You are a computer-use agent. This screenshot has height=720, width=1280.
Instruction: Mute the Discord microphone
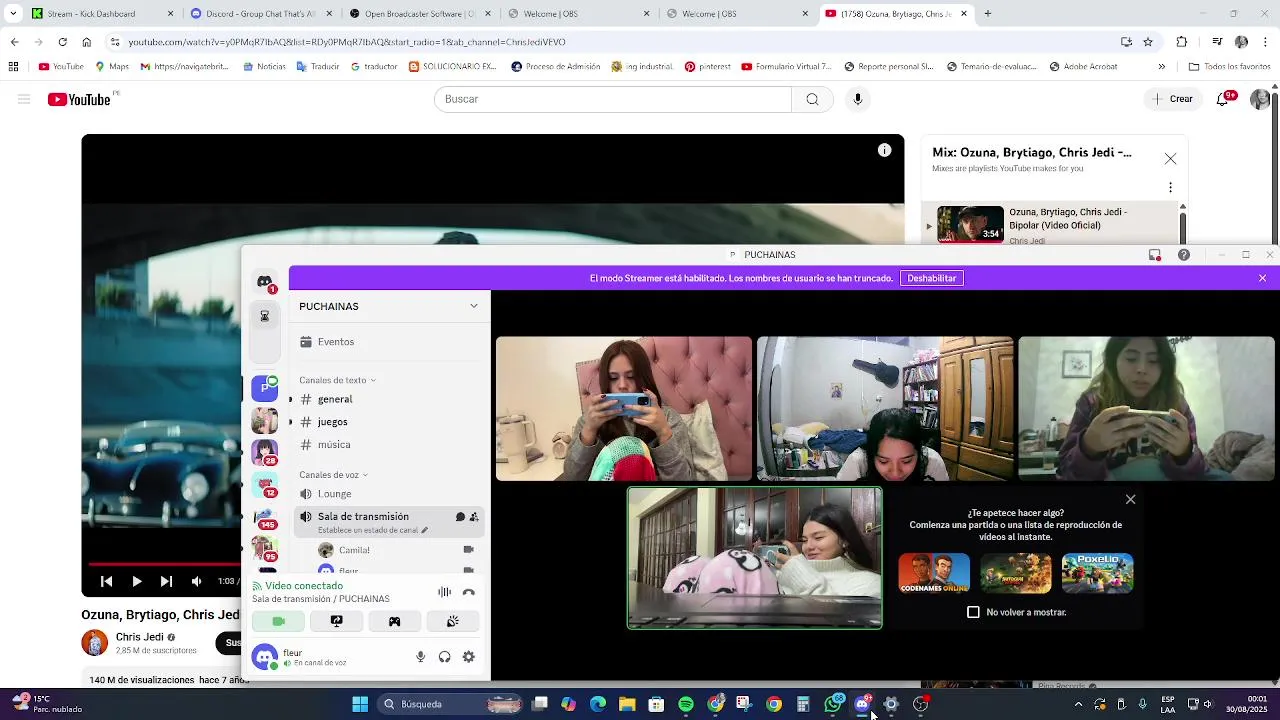tap(420, 657)
